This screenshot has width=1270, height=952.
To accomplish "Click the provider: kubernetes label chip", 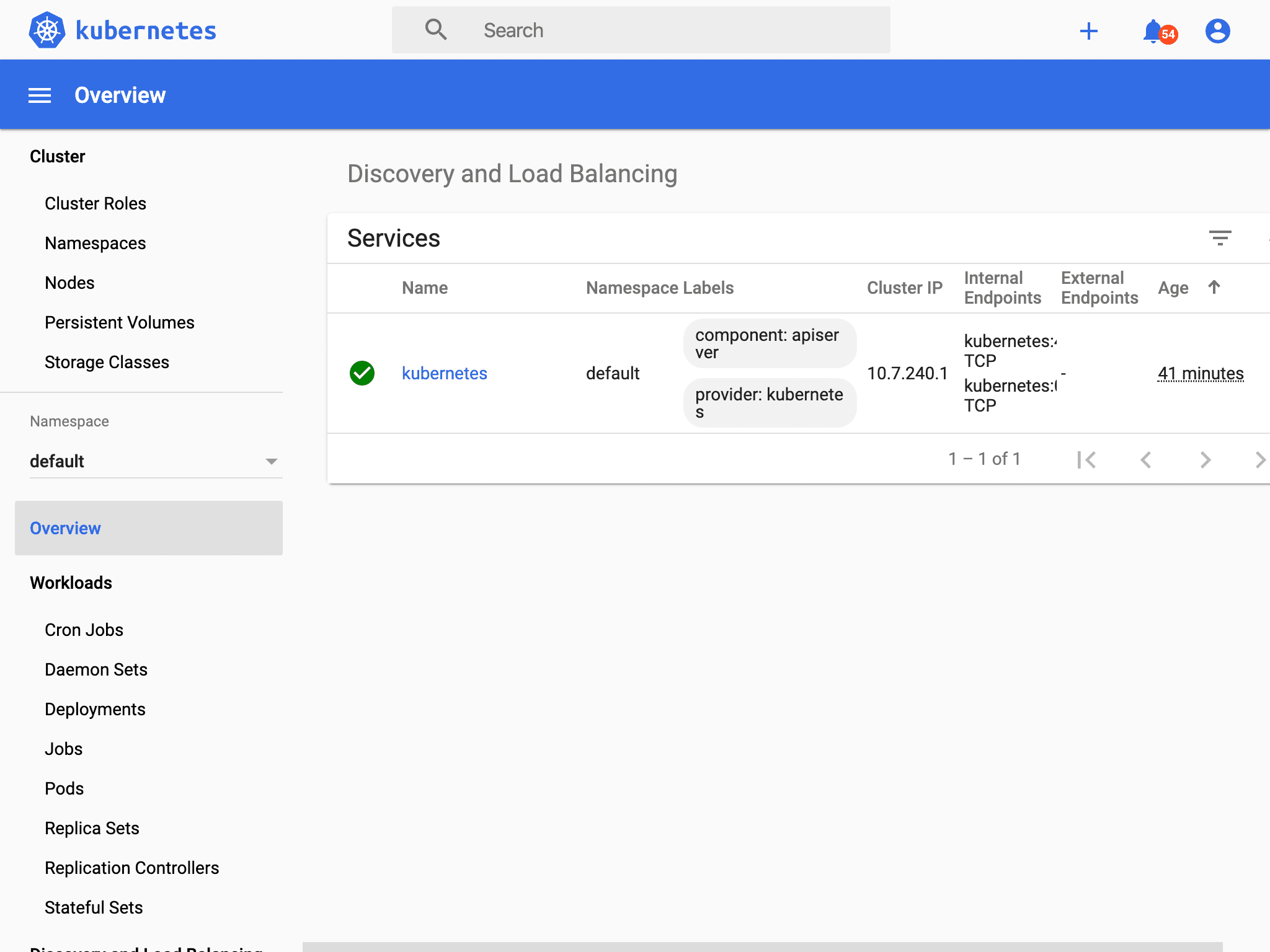I will pos(770,403).
